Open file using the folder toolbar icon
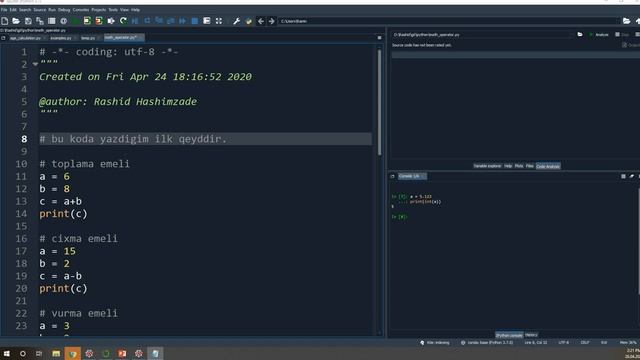The image size is (640, 360). coord(16,21)
